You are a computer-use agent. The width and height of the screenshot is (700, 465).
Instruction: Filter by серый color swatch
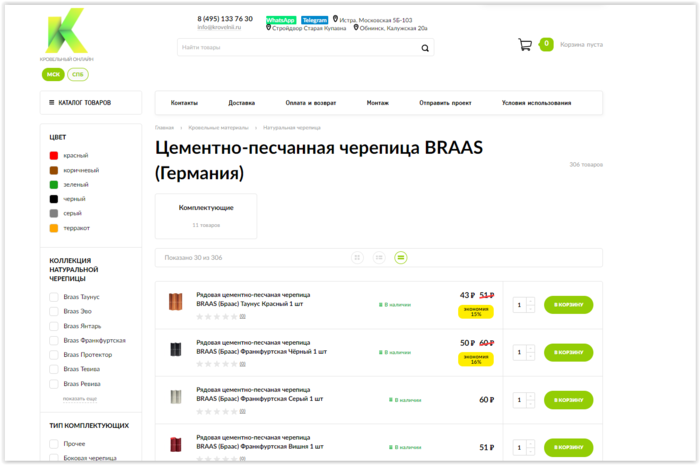[54, 213]
